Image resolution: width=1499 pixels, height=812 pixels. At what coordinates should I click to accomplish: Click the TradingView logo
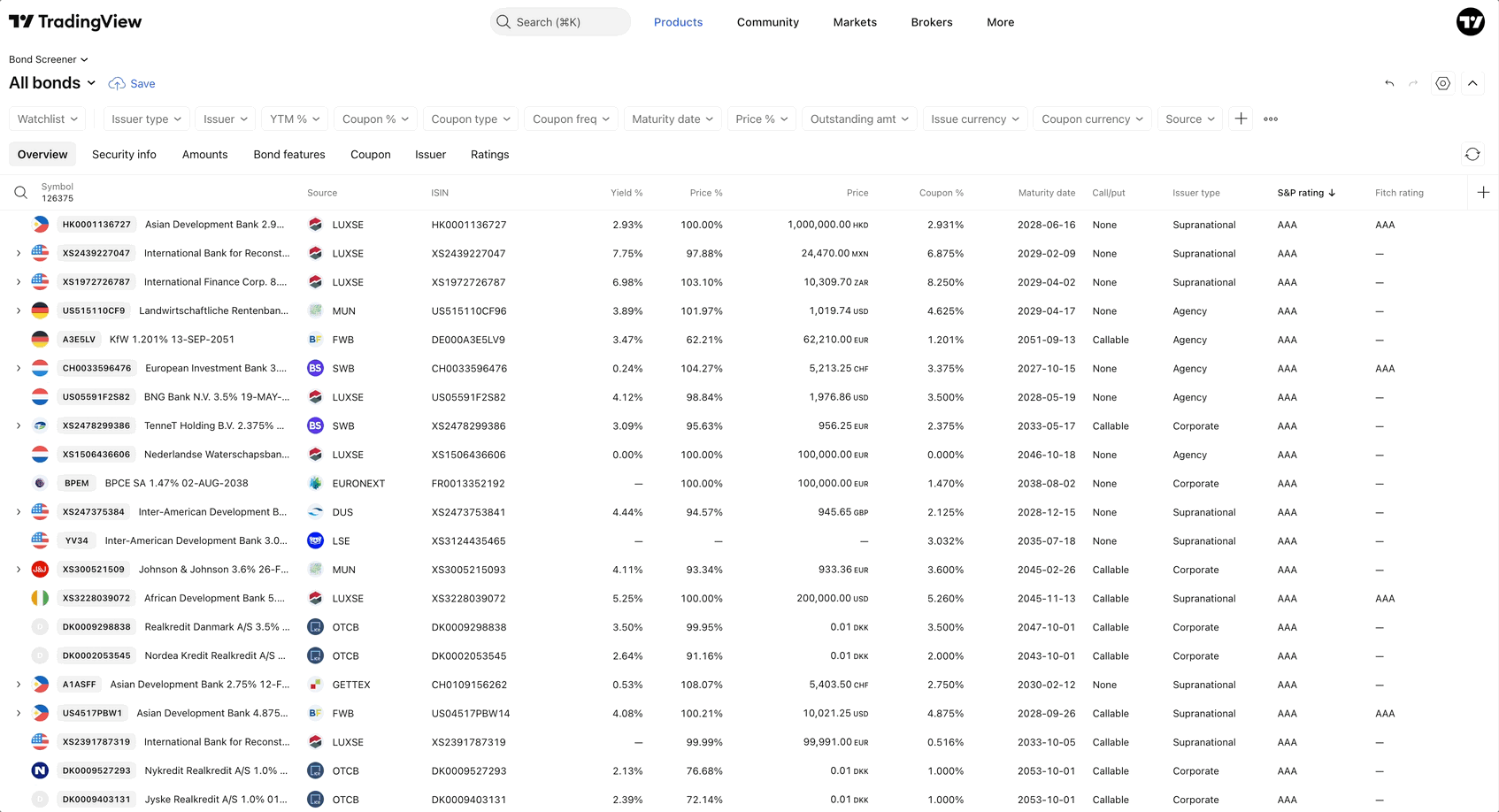75,22
